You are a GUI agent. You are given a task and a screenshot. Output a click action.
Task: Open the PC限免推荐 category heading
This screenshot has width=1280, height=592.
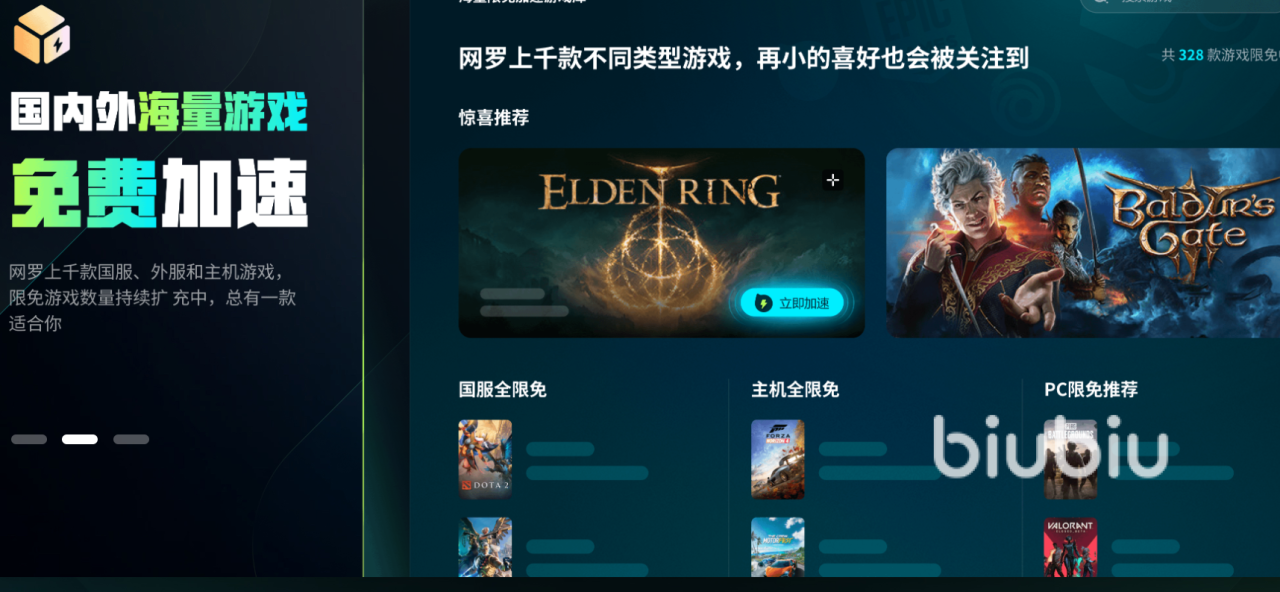pyautogui.click(x=1091, y=389)
